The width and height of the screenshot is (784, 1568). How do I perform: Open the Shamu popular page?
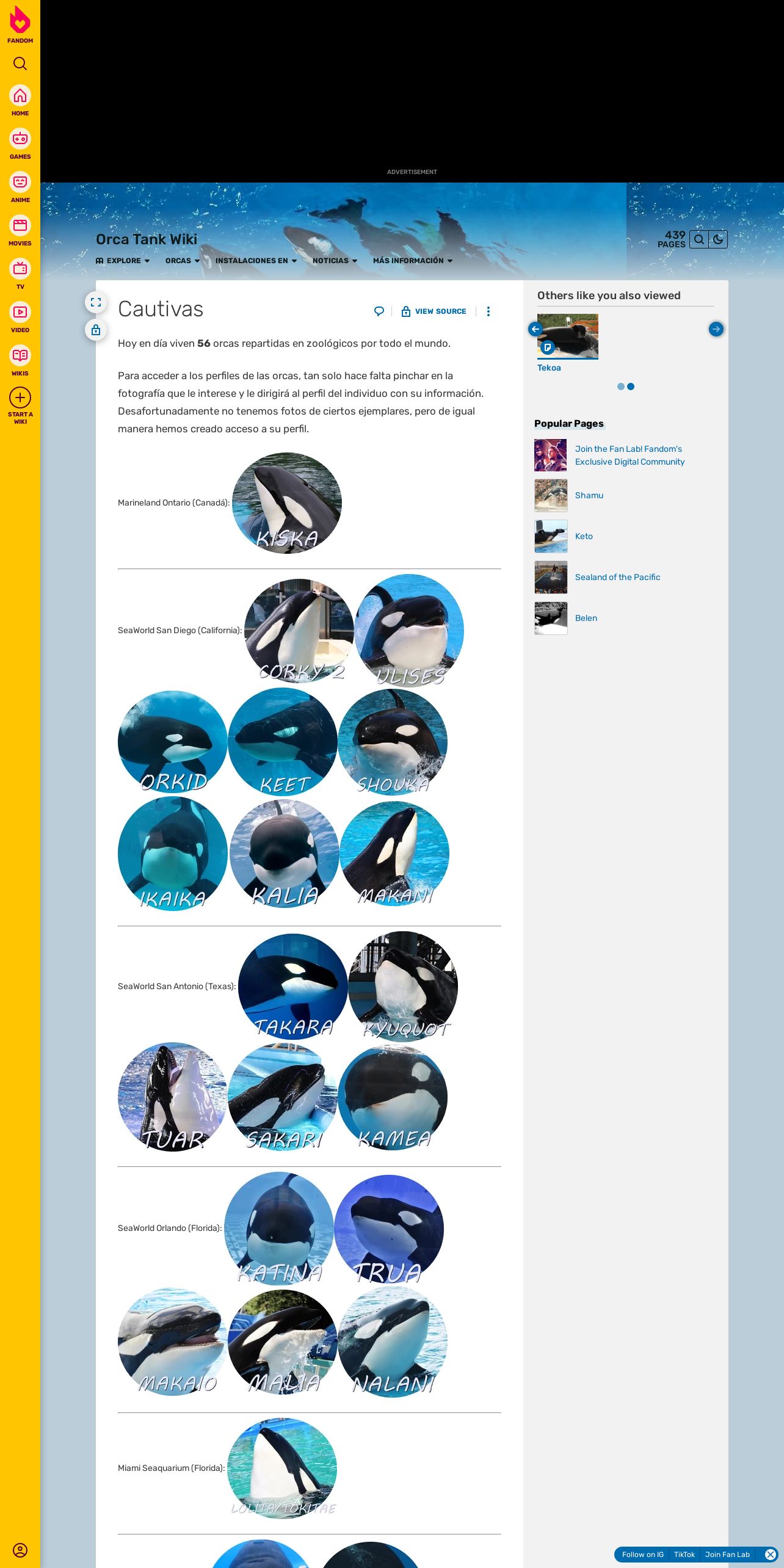click(589, 495)
